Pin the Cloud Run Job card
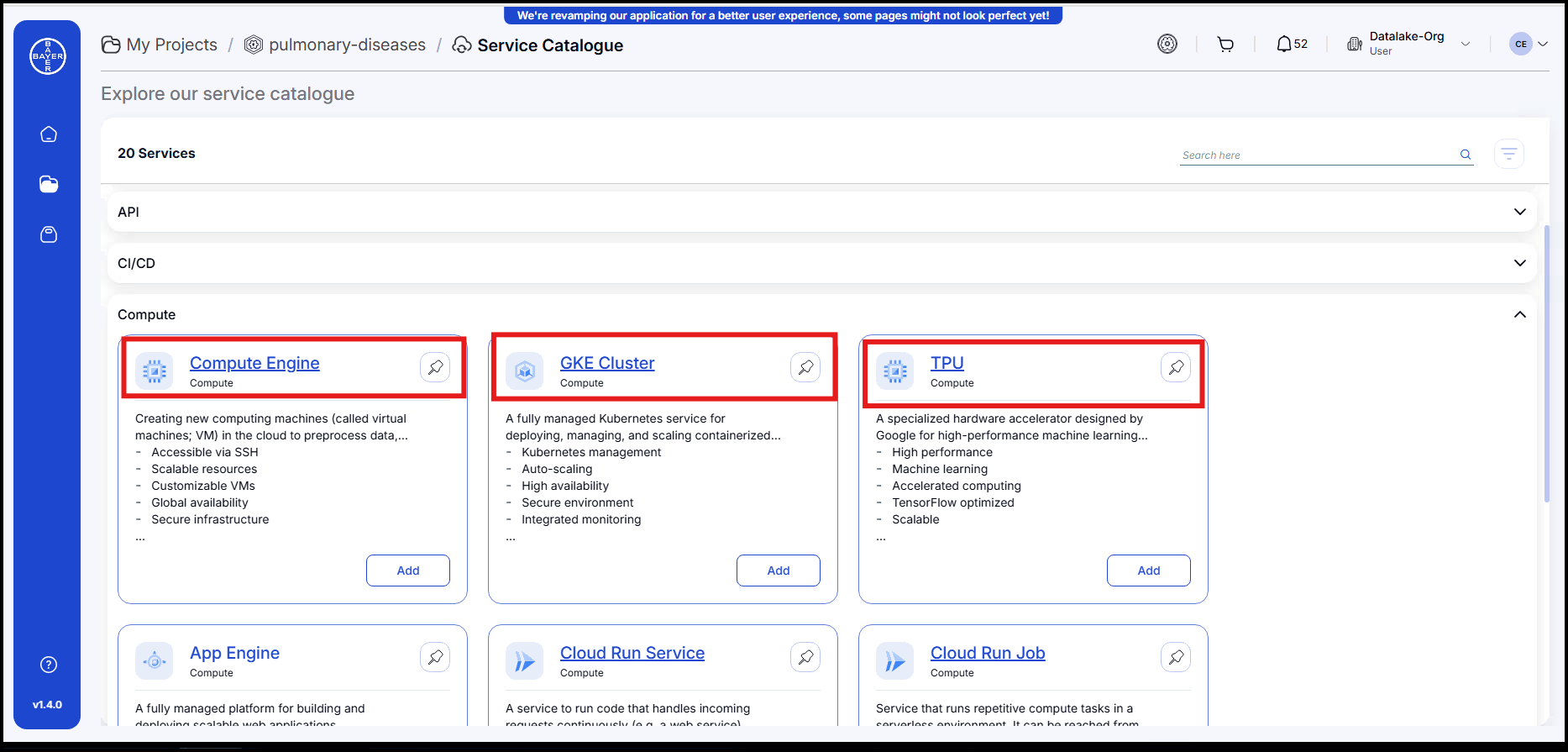Image resolution: width=1568 pixels, height=752 pixels. click(x=1176, y=657)
